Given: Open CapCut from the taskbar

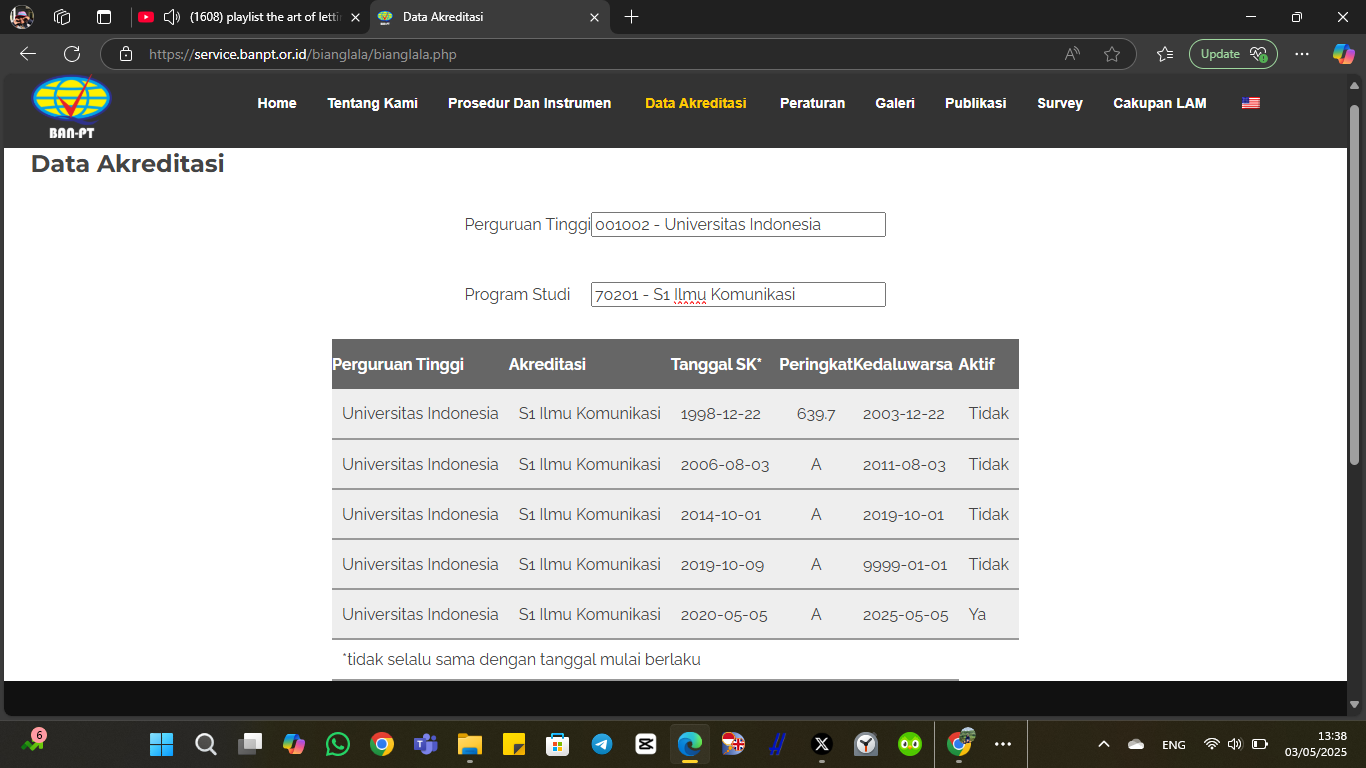Looking at the screenshot, I should coord(646,744).
